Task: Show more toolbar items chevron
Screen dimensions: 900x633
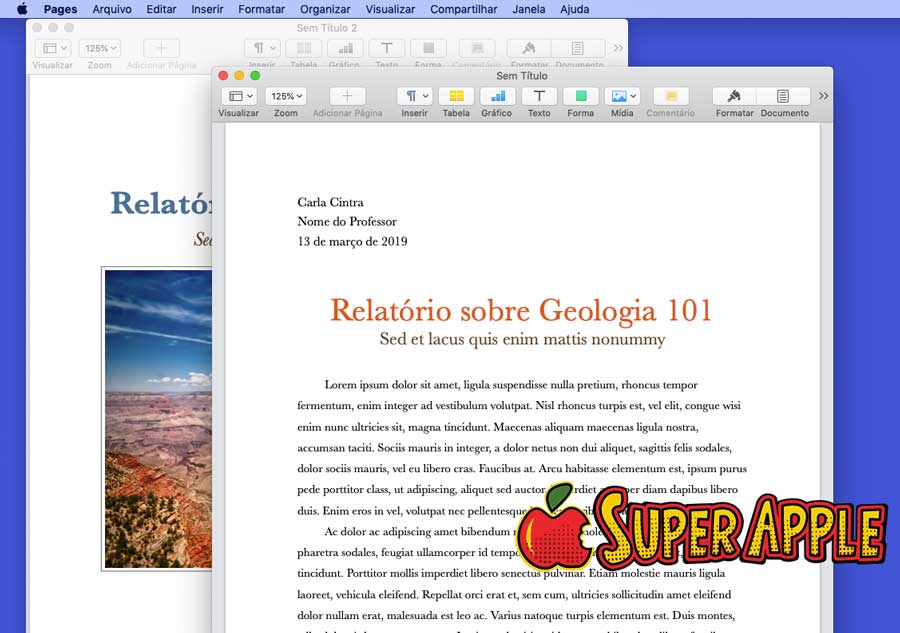Action: point(823,96)
